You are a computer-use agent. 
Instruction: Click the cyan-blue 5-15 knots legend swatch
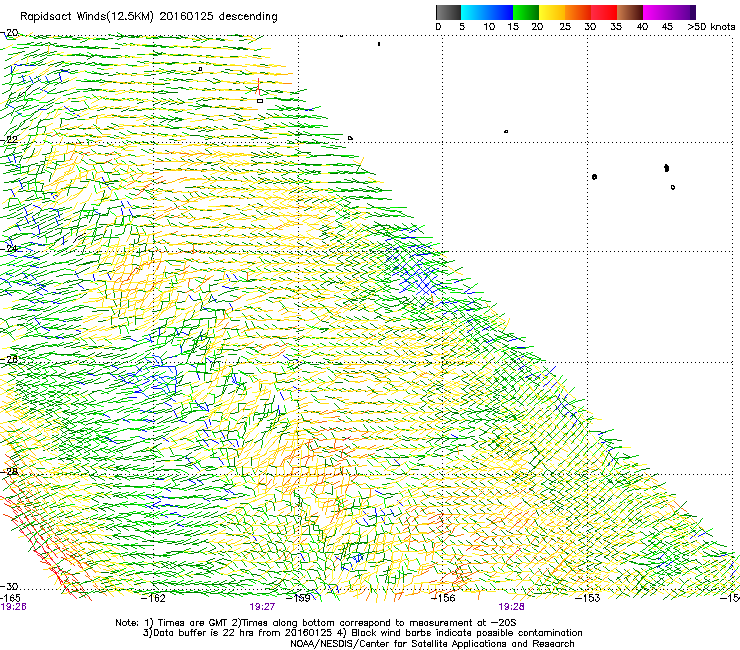487,12
